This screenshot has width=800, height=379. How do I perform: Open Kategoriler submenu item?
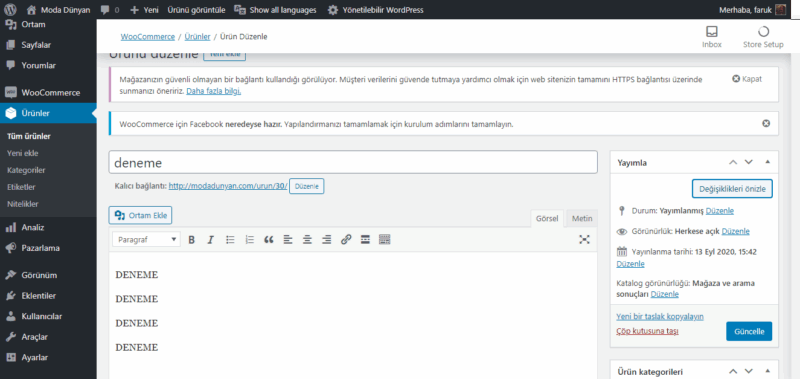pos(27,170)
